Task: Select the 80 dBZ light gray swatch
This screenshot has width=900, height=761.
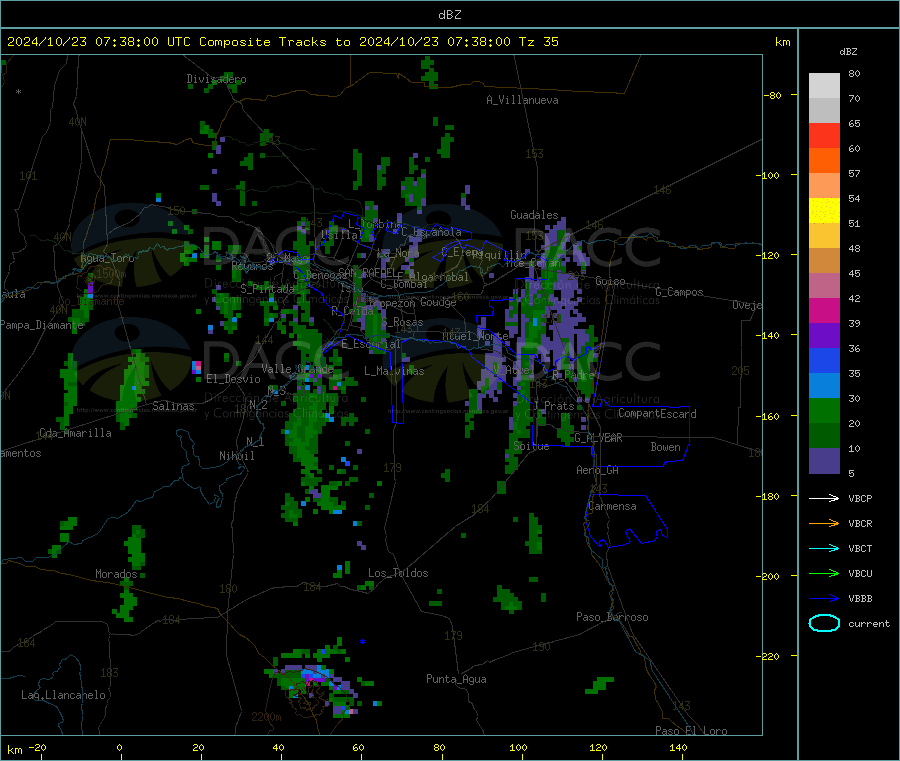Action: coord(824,86)
